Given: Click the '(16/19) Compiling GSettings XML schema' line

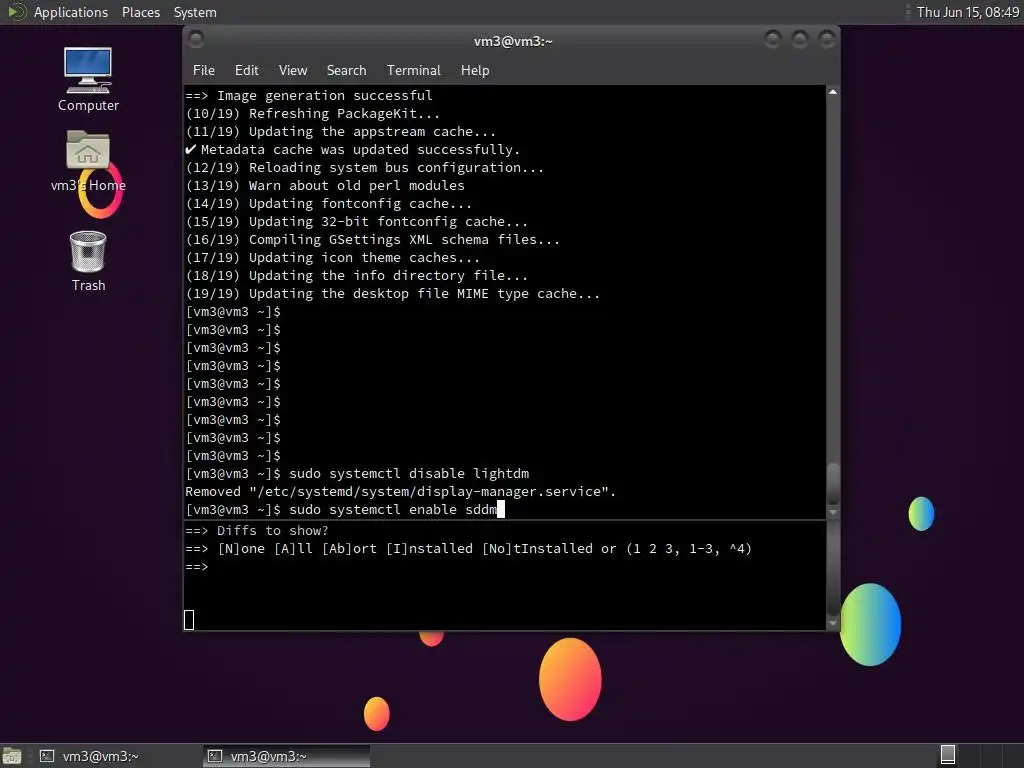Looking at the screenshot, I should [372, 240].
